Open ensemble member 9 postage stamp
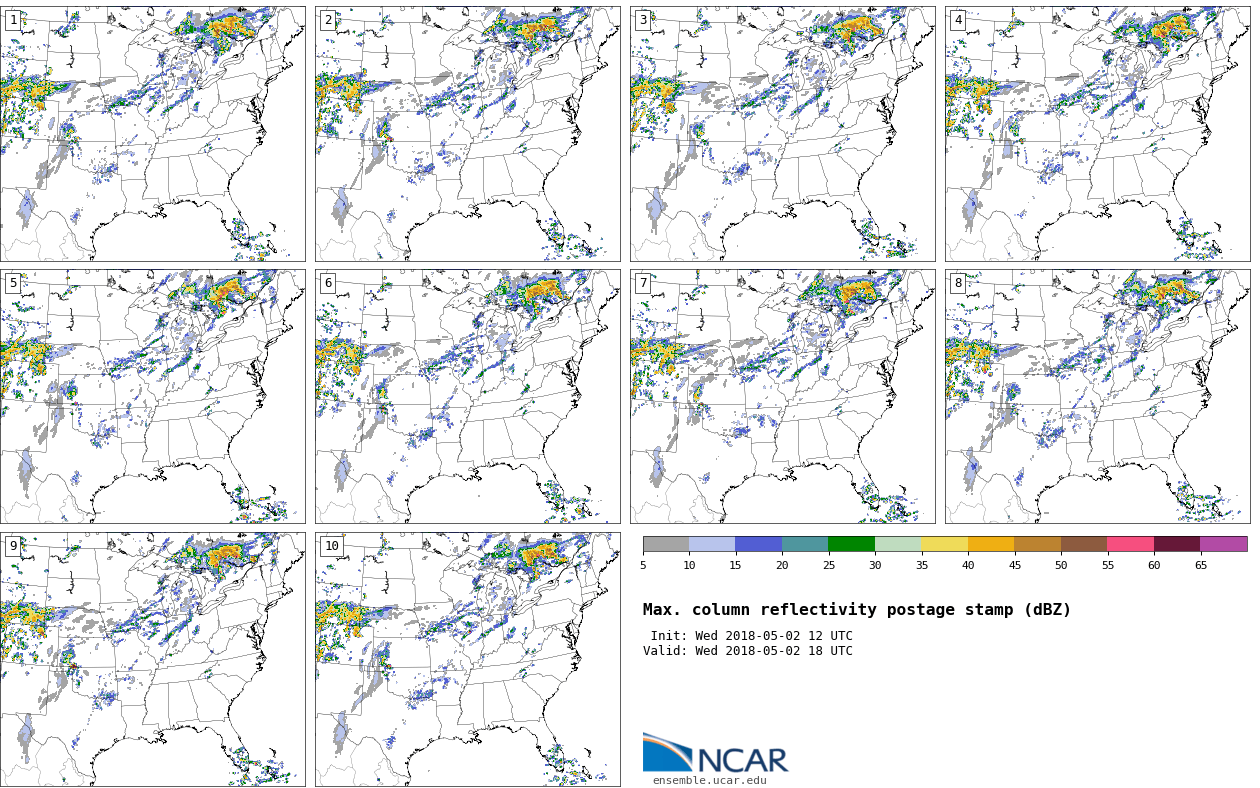1260x788 pixels. [152, 659]
